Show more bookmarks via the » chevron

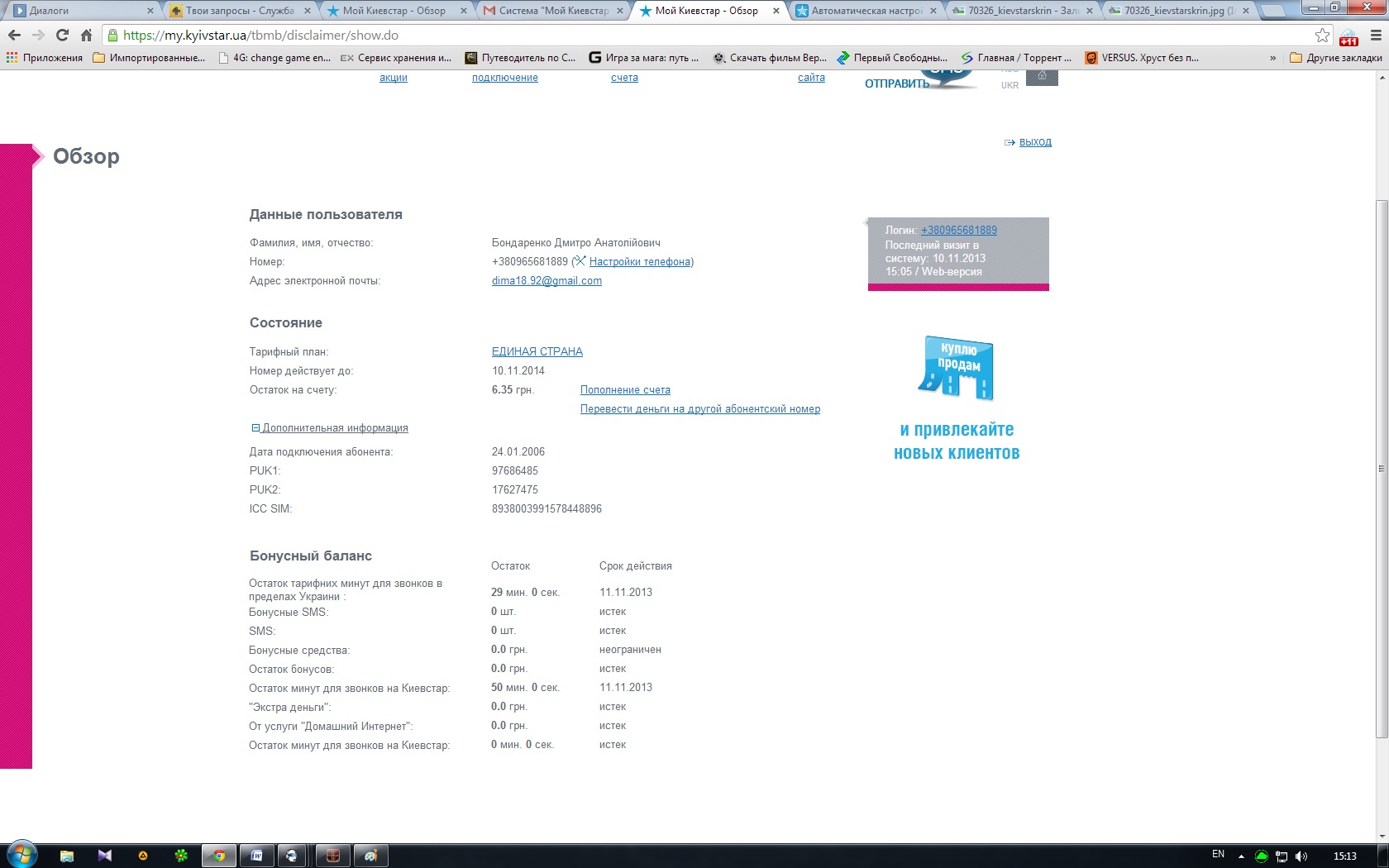(1272, 58)
